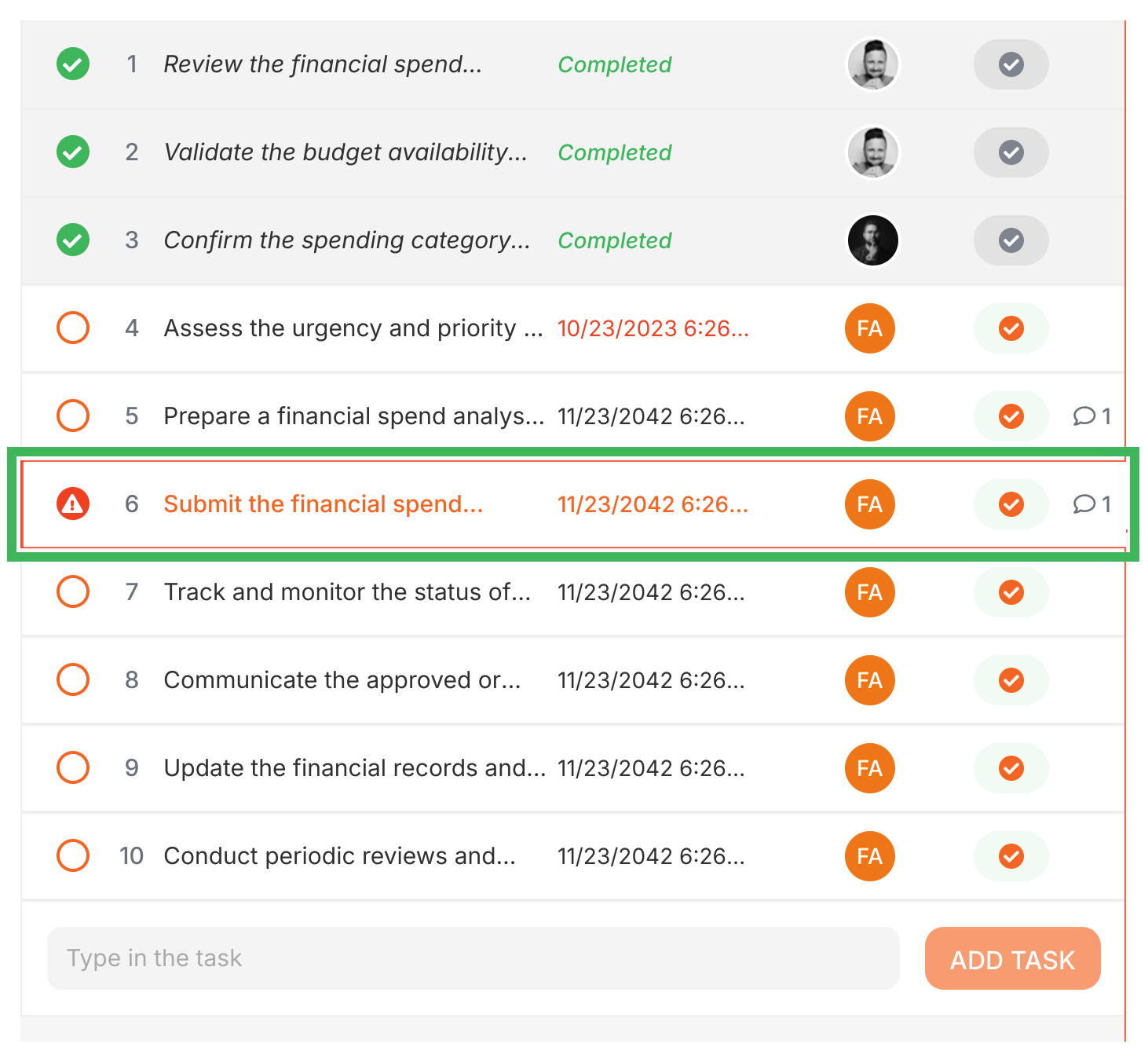The image size is (1148, 1062).
Task: Click the gray checkmark pill on task 2
Action: click(x=1011, y=152)
